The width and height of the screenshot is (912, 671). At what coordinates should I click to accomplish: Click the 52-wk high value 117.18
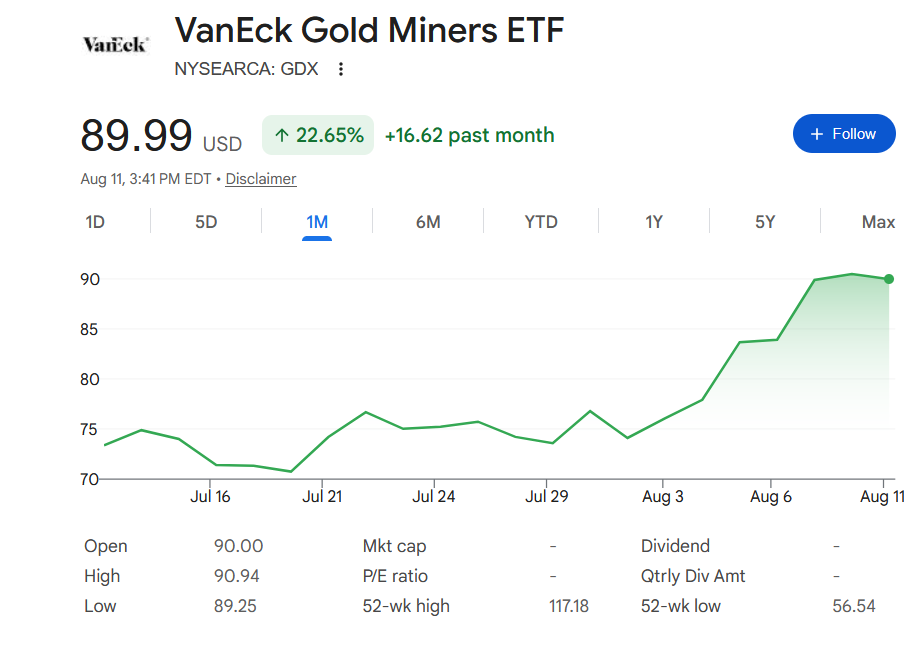[x=569, y=606]
